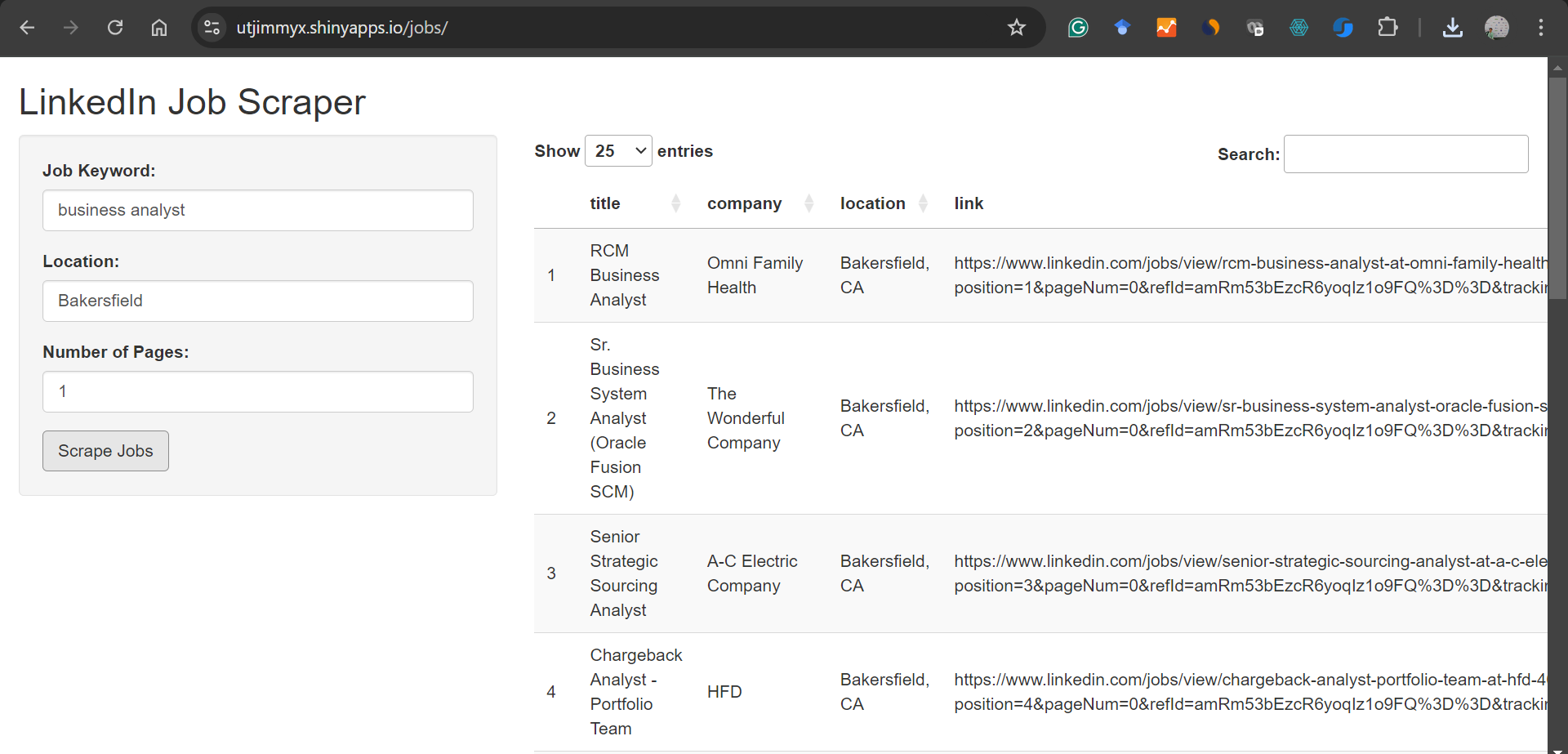Viewport: 1568px width, 754px height.
Task: Click the Grammarly extension icon
Action: point(1078,27)
